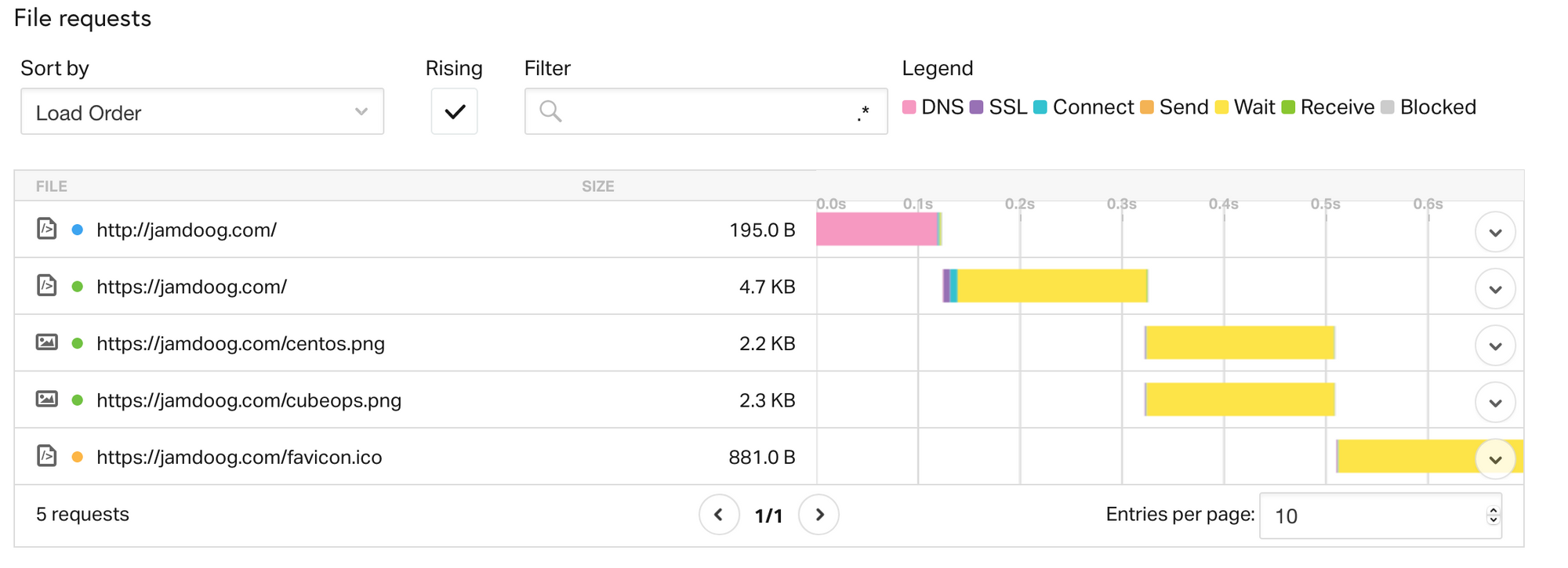Open the https://jamdoog.com/ request link
The width and height of the screenshot is (1568, 568).
click(x=191, y=287)
